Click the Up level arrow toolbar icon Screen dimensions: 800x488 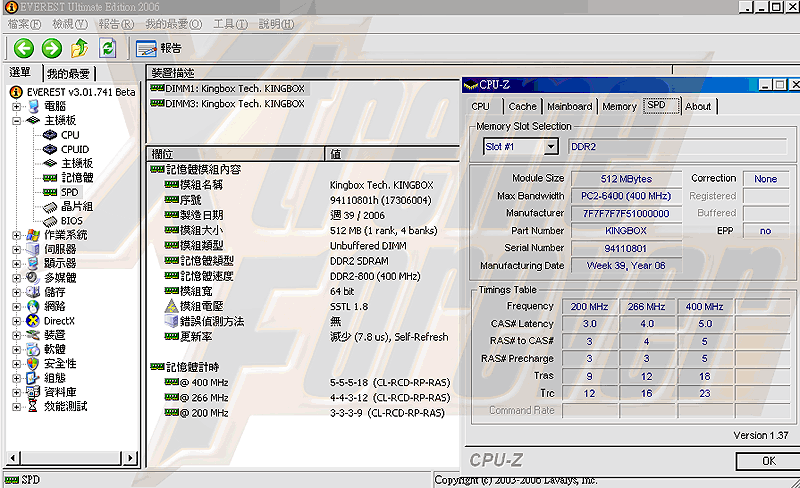(x=79, y=48)
